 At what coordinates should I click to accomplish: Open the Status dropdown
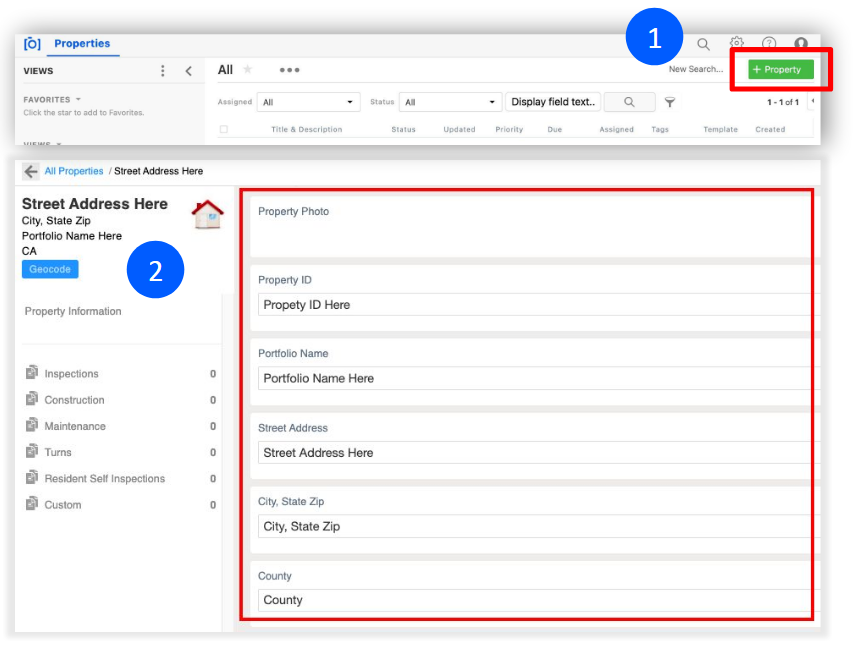coord(450,102)
